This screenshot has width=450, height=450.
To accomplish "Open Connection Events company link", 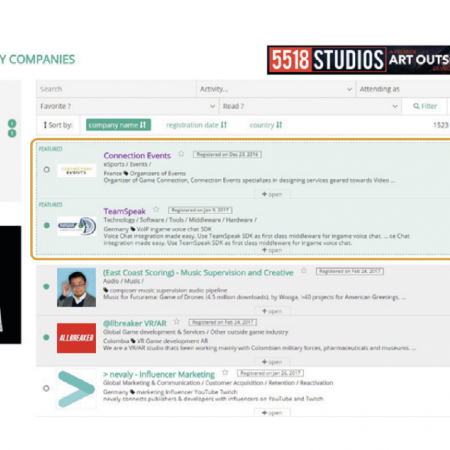I will [x=137, y=155].
